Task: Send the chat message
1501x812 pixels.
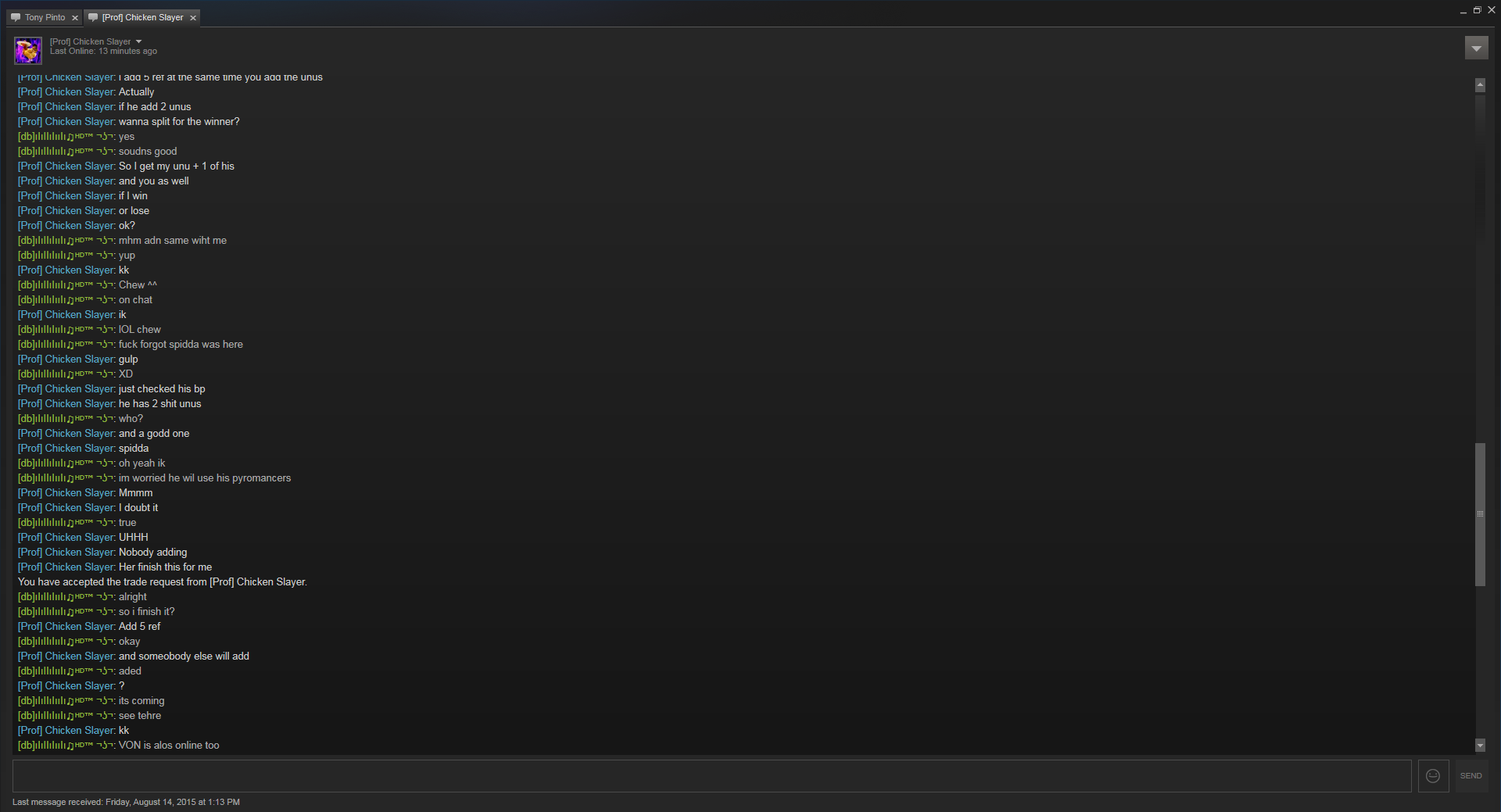Action: click(1471, 775)
